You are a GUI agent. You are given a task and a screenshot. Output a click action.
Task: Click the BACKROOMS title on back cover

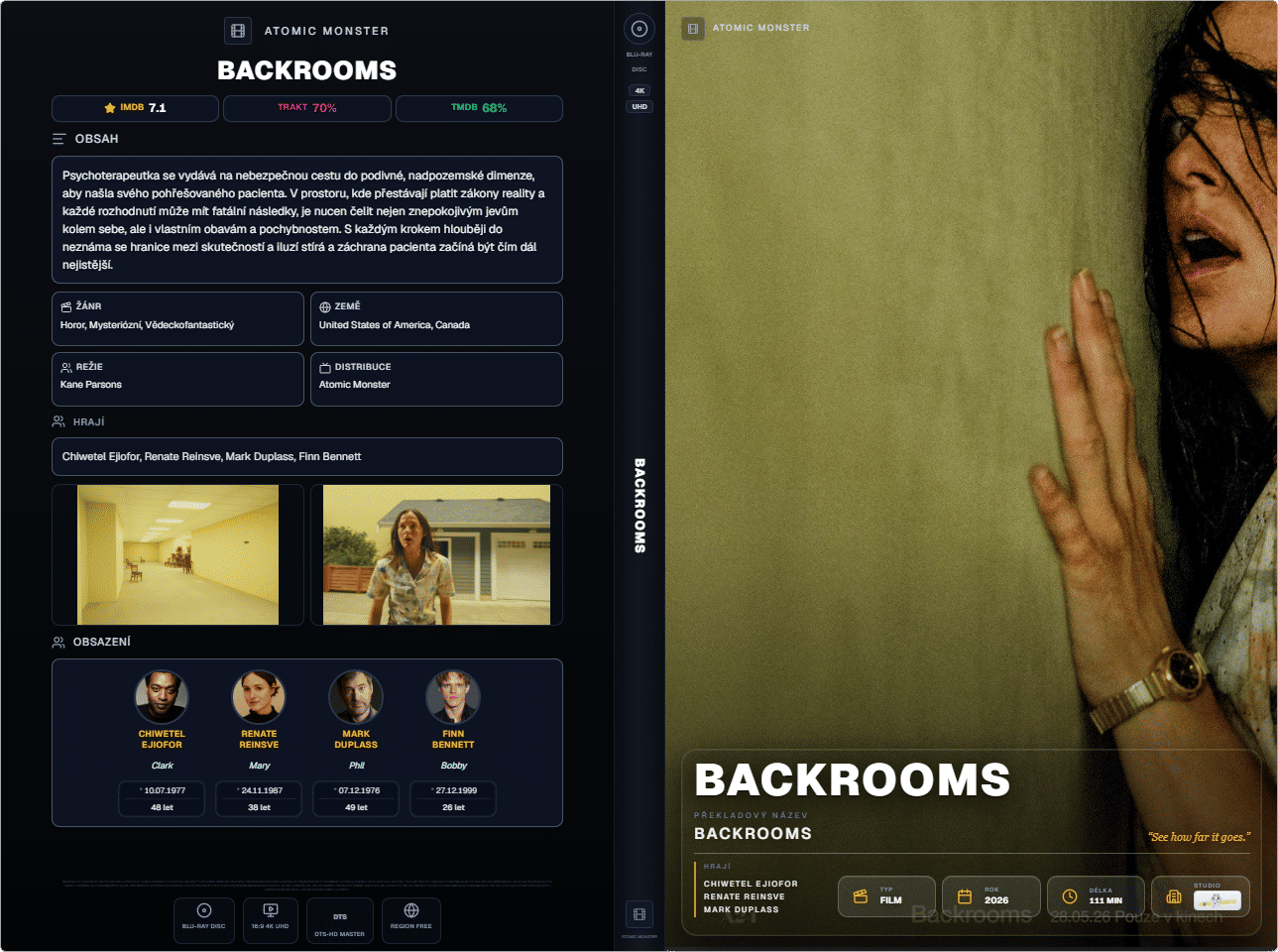[x=307, y=70]
